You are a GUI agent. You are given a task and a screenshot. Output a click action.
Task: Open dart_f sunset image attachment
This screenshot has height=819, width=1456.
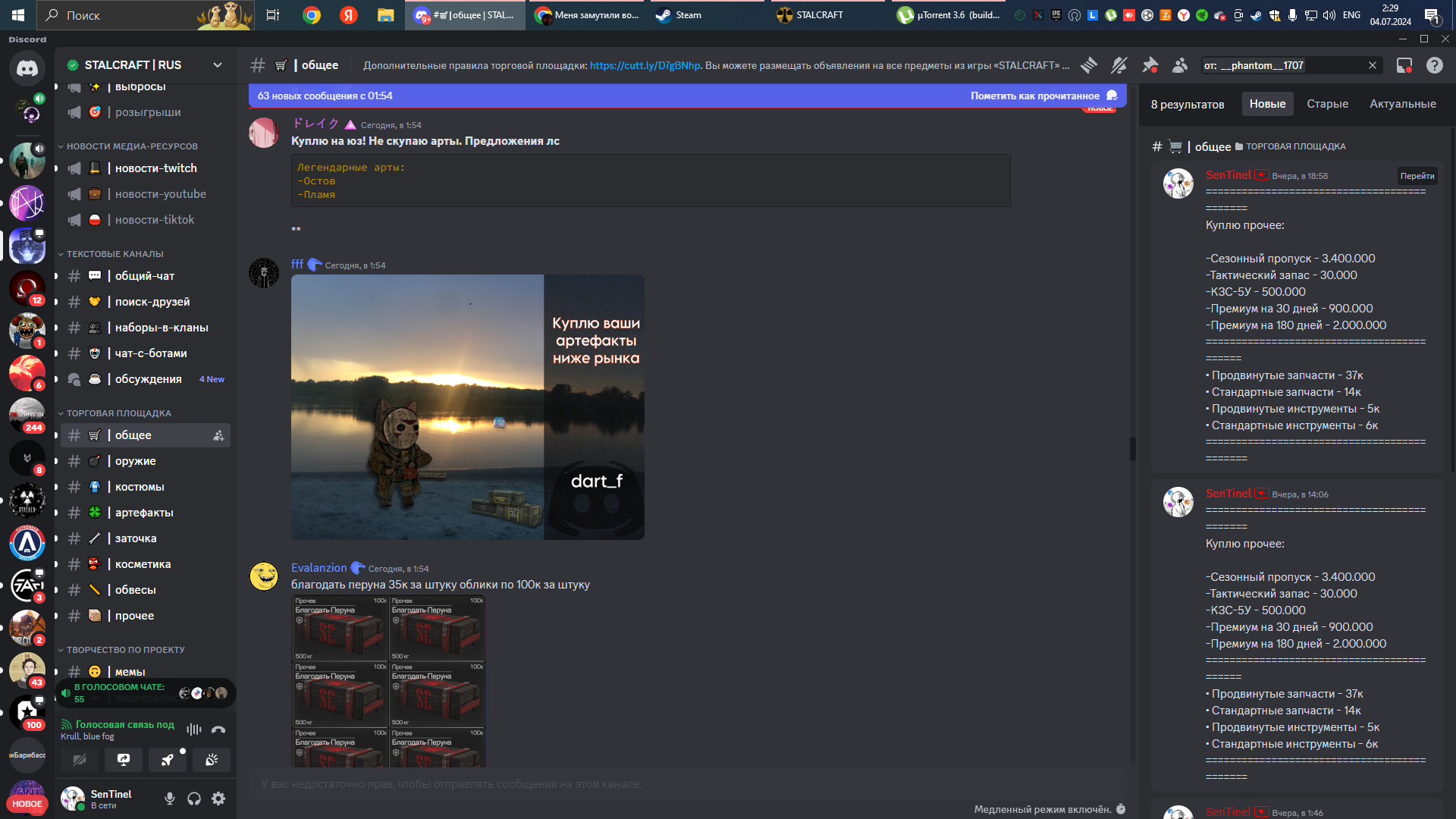pyautogui.click(x=468, y=407)
